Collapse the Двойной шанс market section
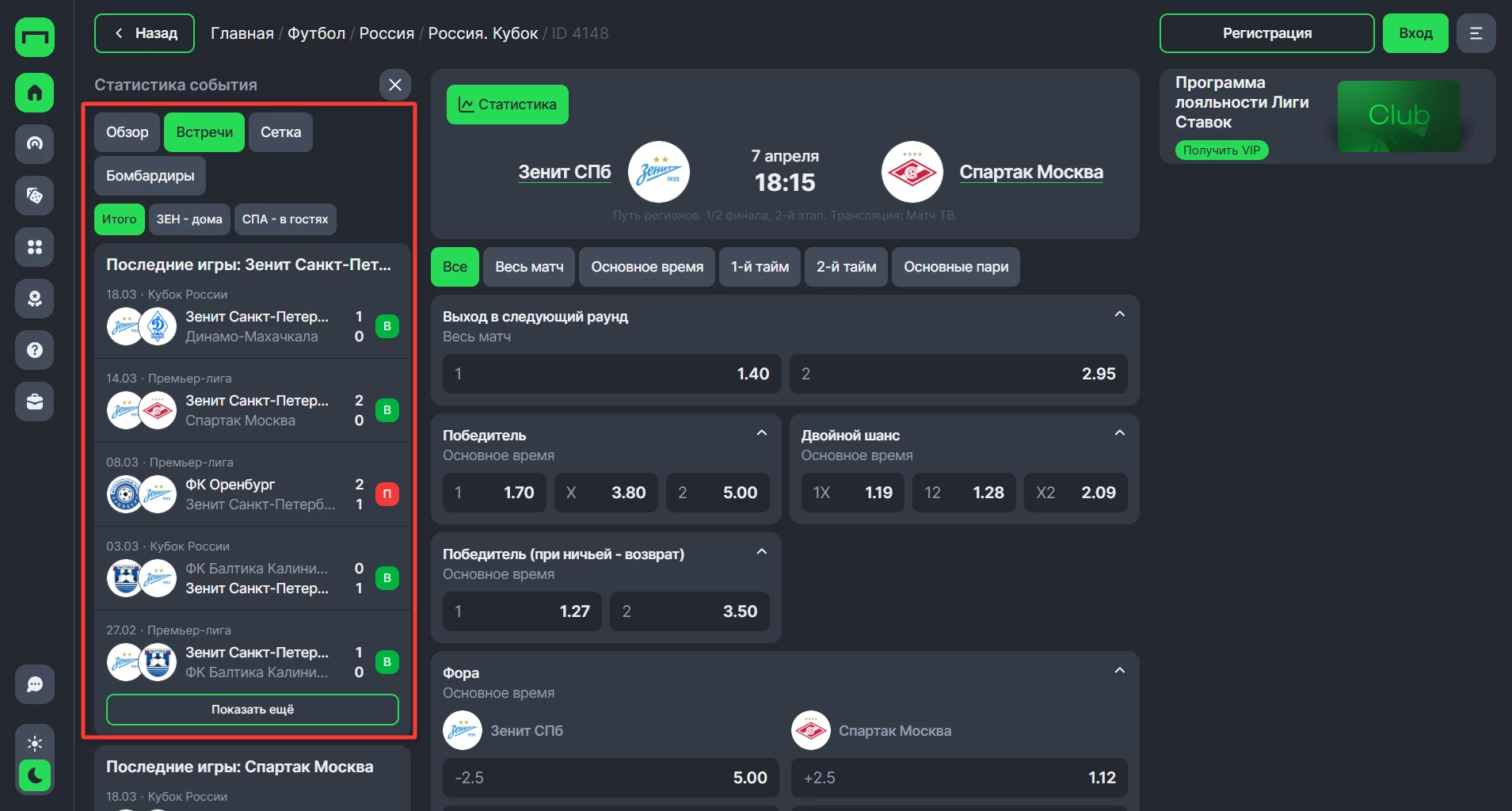Image resolution: width=1512 pixels, height=811 pixels. tap(1119, 433)
